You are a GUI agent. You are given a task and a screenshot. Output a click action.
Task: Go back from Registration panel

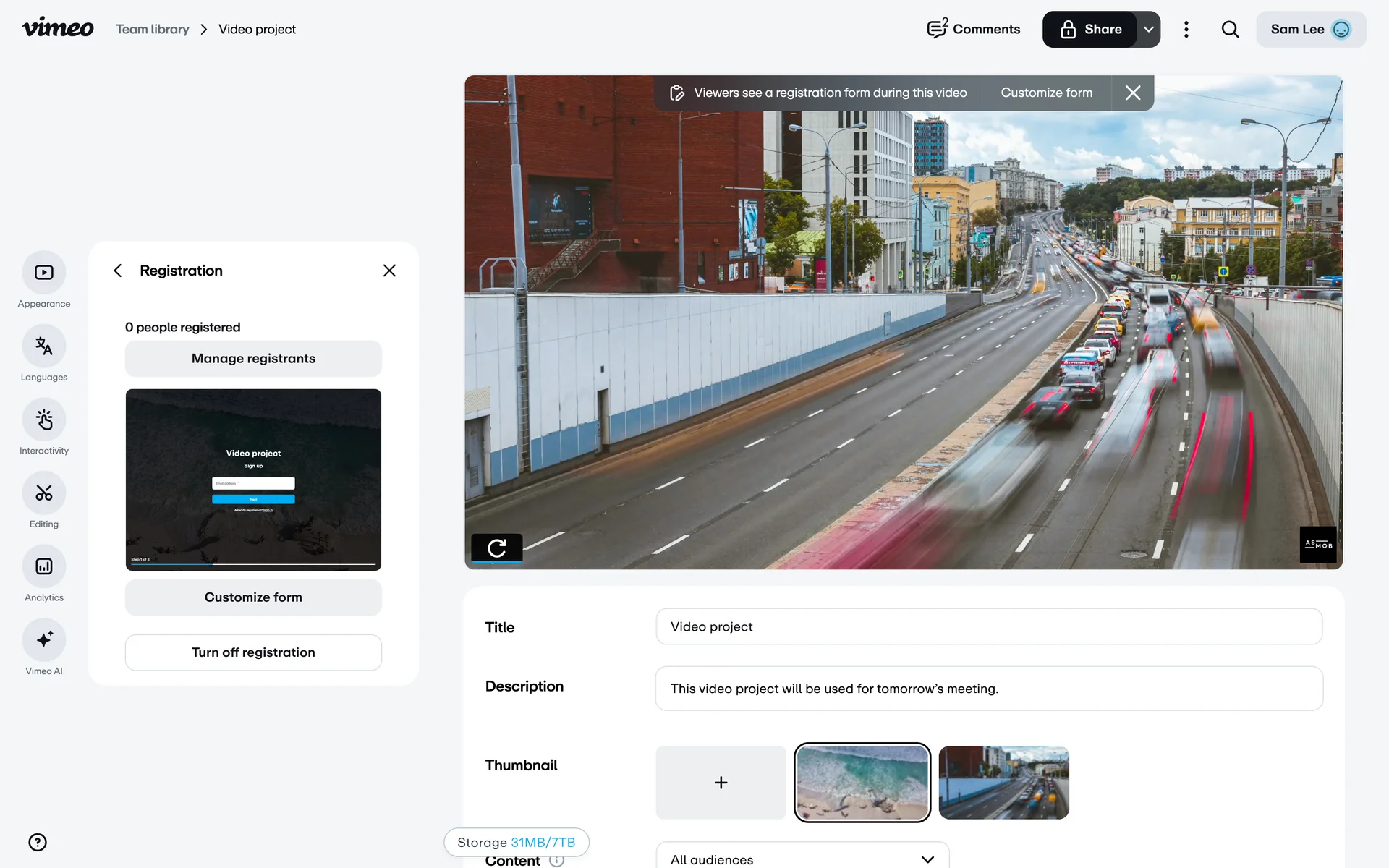click(x=118, y=271)
